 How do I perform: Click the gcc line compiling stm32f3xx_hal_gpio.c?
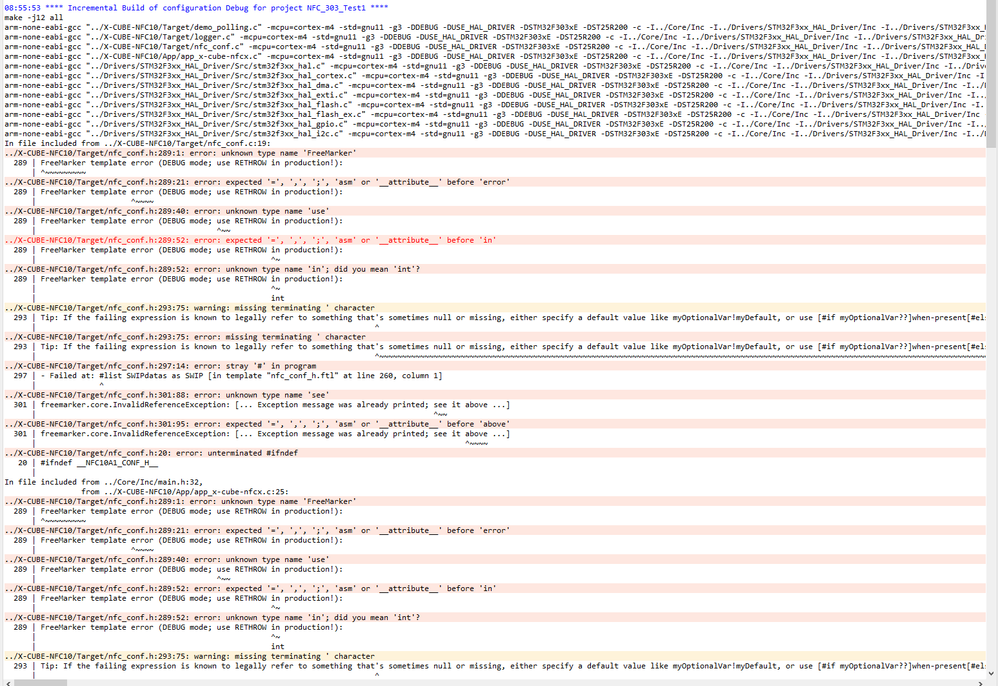[x=495, y=124]
